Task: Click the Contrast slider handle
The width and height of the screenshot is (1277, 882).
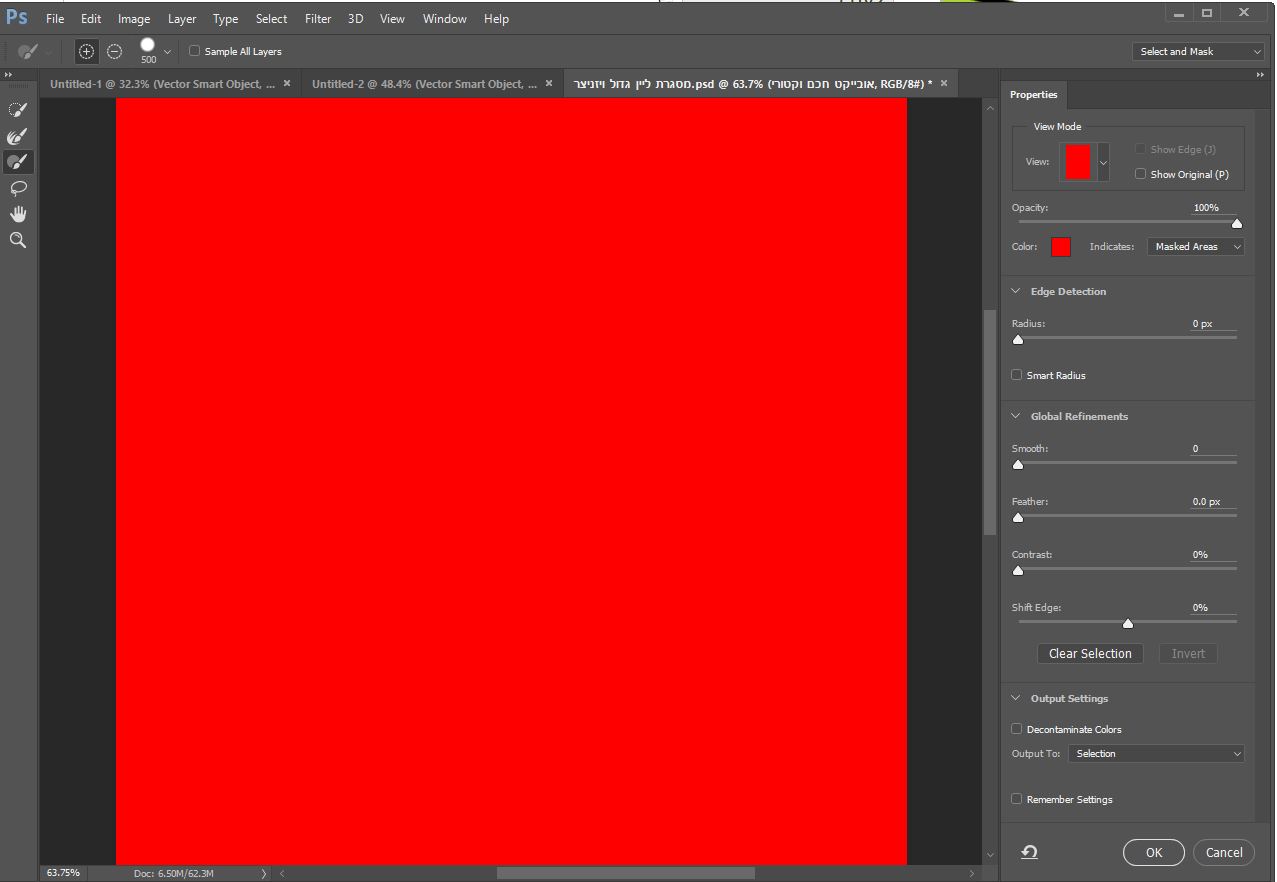Action: [x=1018, y=570]
